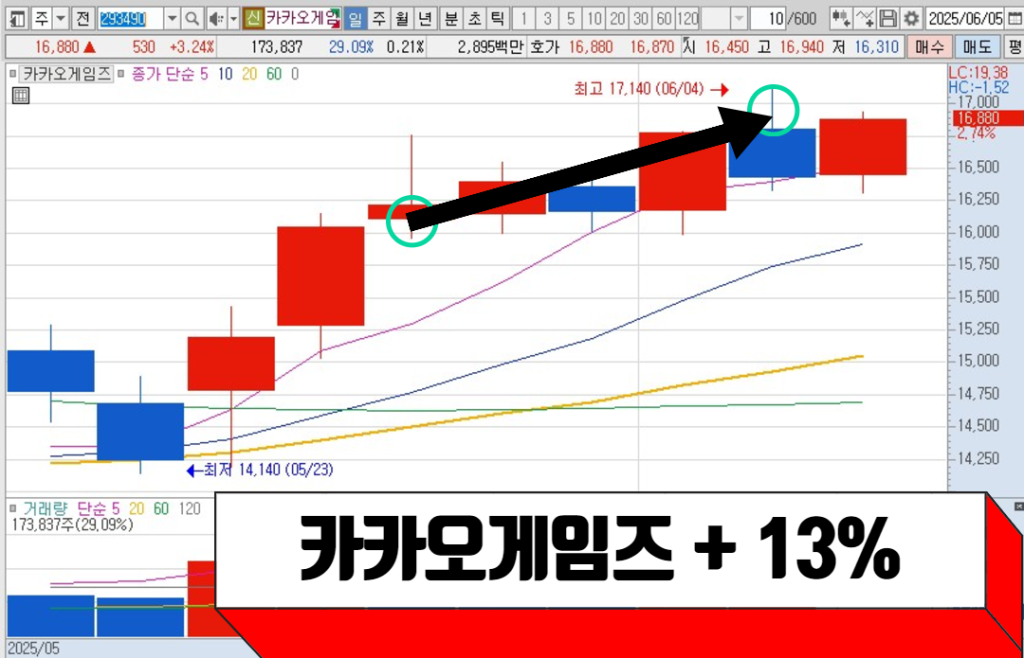Open the calendar picker icon
Image resolution: width=1024 pixels, height=658 pixels.
pyautogui.click(x=1014, y=19)
